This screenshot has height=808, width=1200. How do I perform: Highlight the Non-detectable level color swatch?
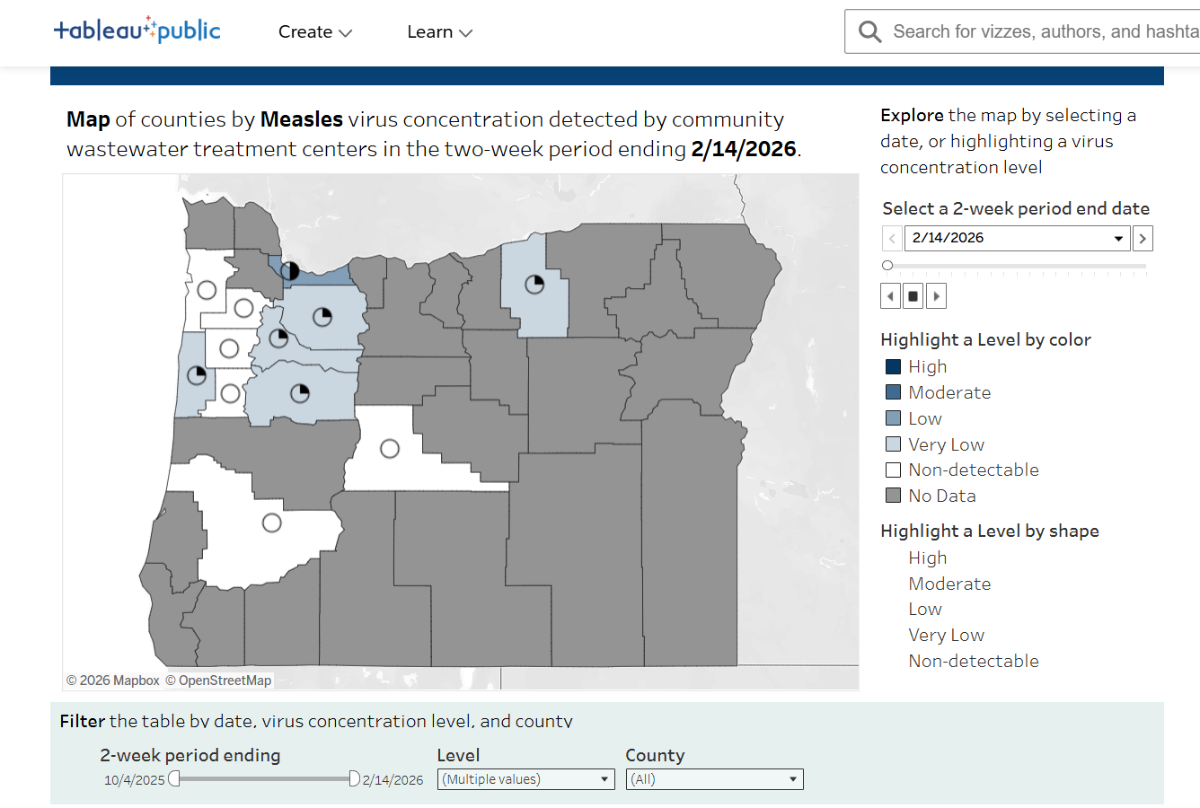click(x=891, y=469)
